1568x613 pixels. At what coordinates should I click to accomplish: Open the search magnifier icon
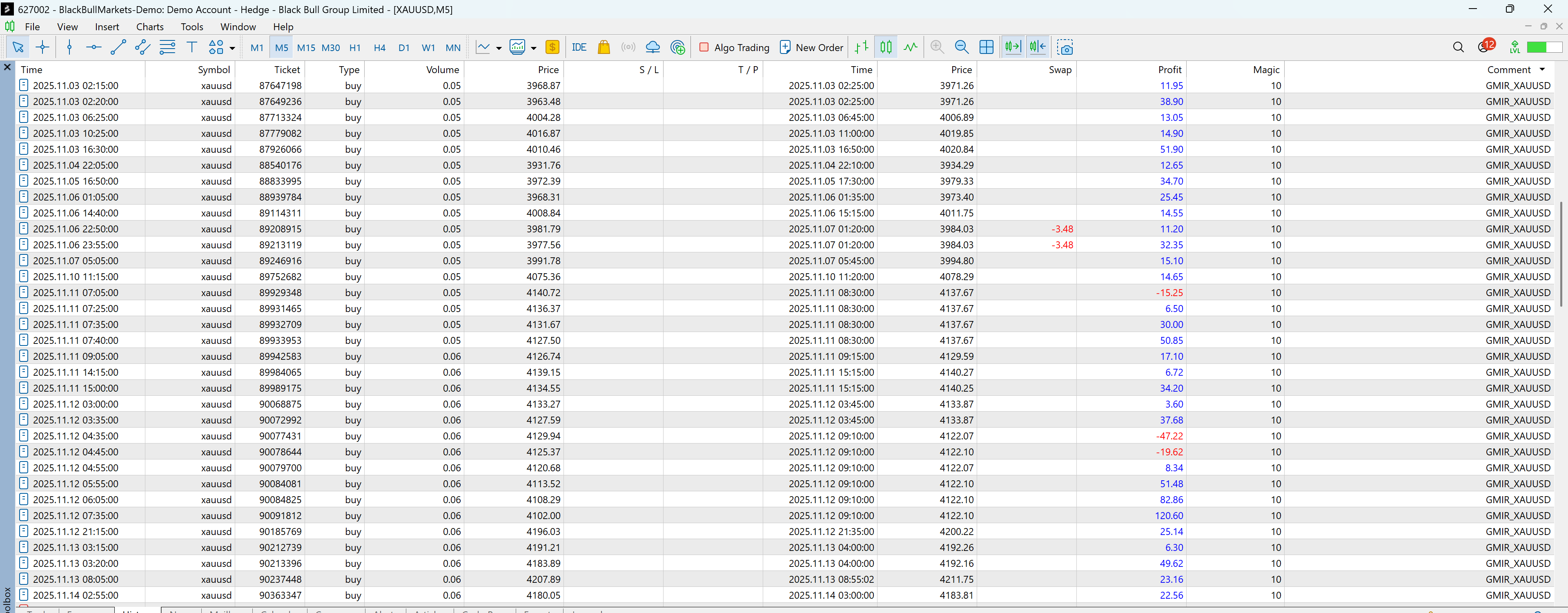click(x=1458, y=47)
